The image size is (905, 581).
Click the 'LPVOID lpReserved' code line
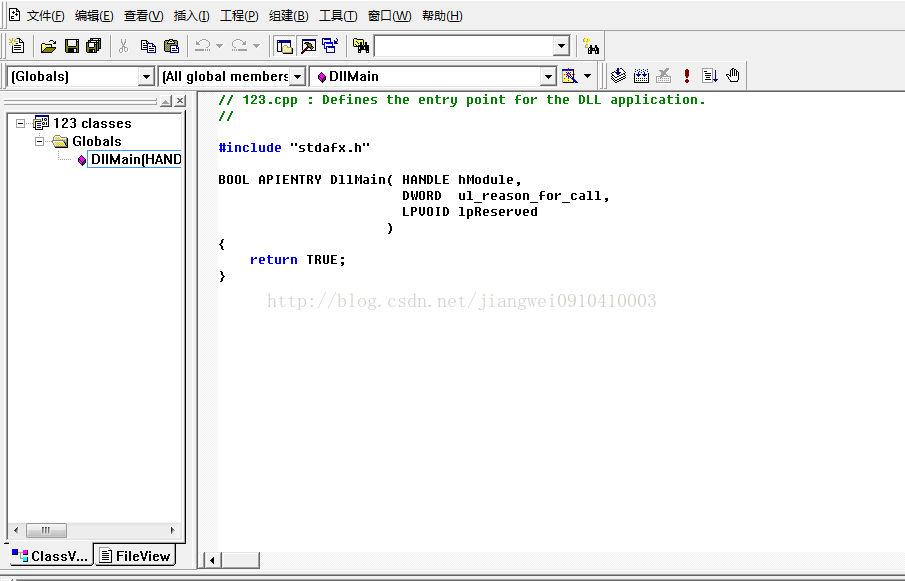coord(470,212)
